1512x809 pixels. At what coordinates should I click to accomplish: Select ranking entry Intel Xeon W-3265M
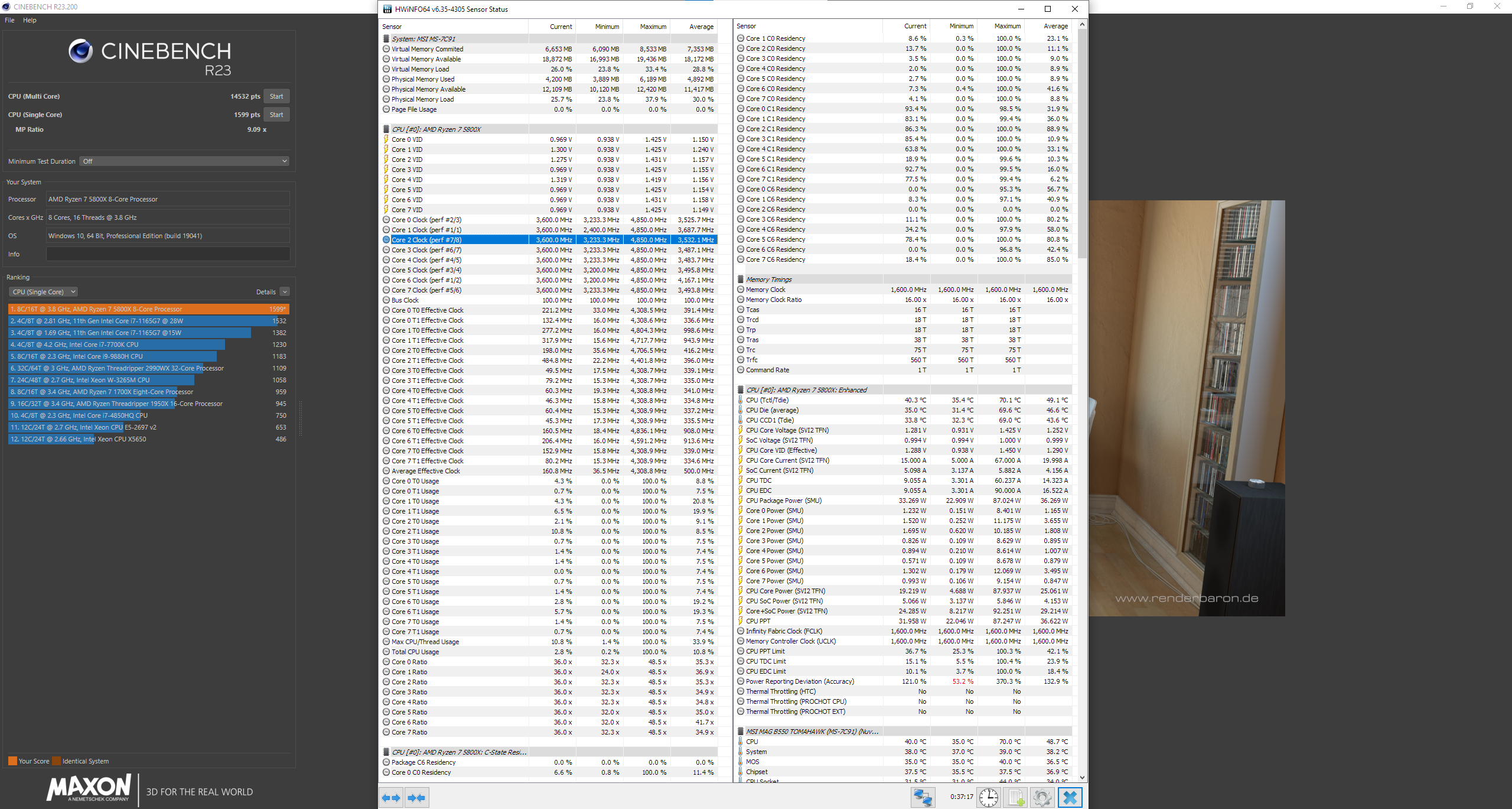point(149,380)
